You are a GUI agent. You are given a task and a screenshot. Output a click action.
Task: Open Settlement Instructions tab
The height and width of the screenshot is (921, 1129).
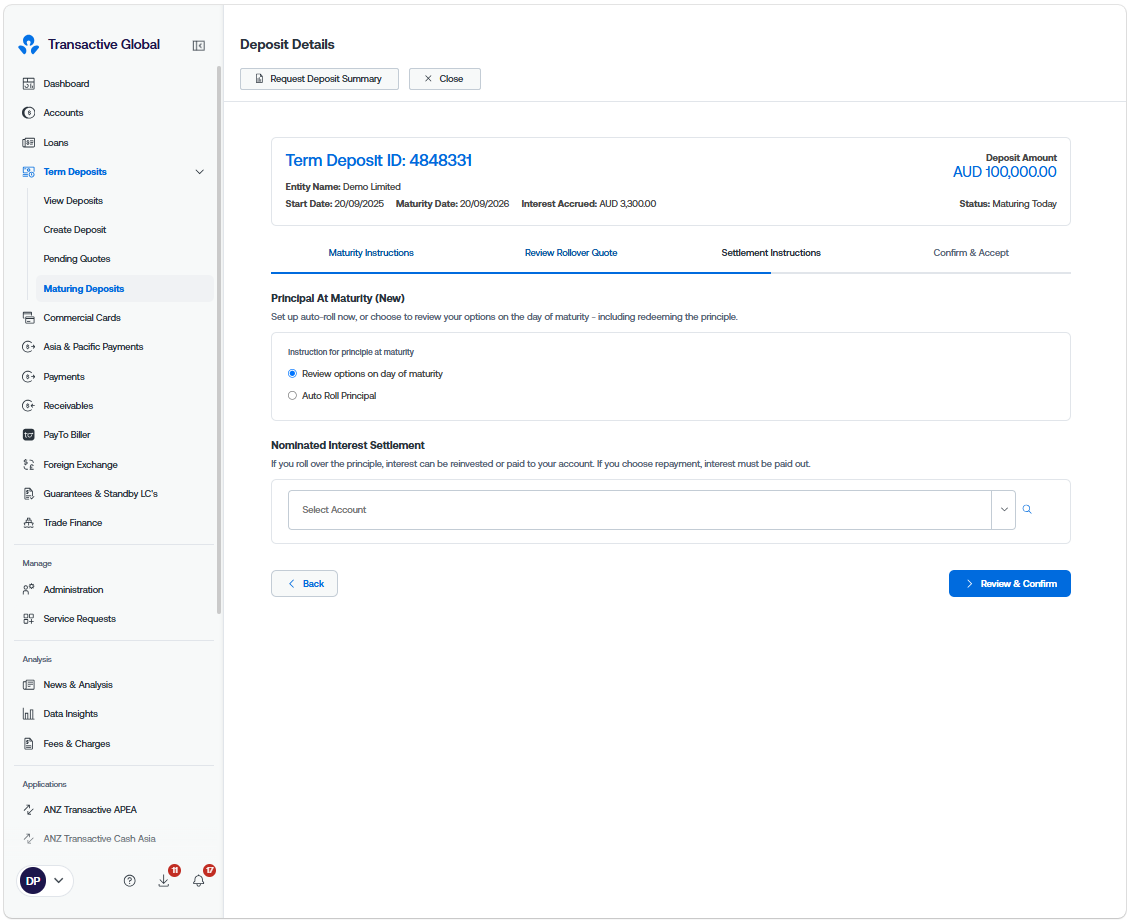click(771, 253)
